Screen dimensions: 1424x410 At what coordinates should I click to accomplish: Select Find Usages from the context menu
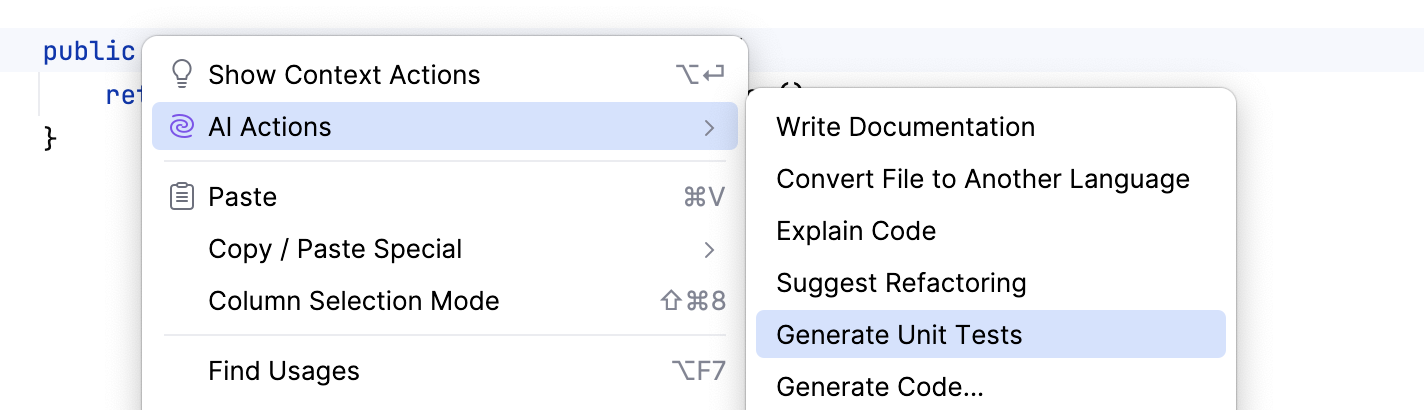(x=284, y=371)
